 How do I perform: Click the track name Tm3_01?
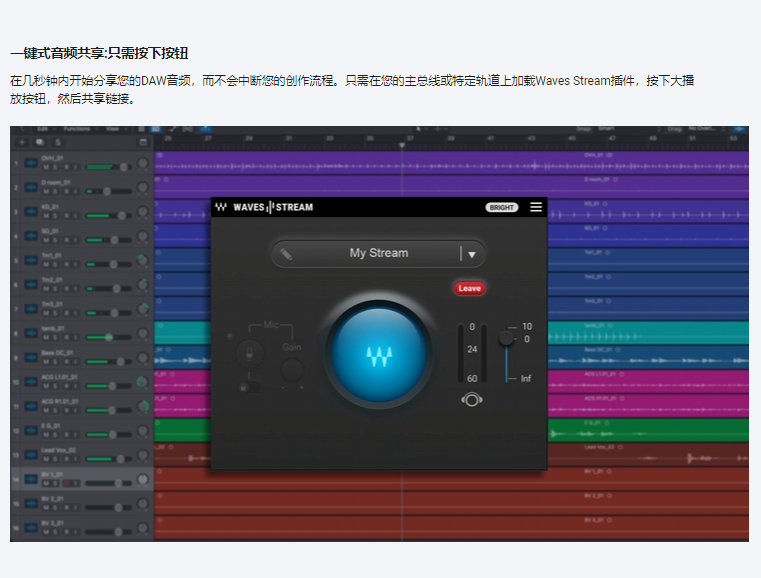[52, 304]
